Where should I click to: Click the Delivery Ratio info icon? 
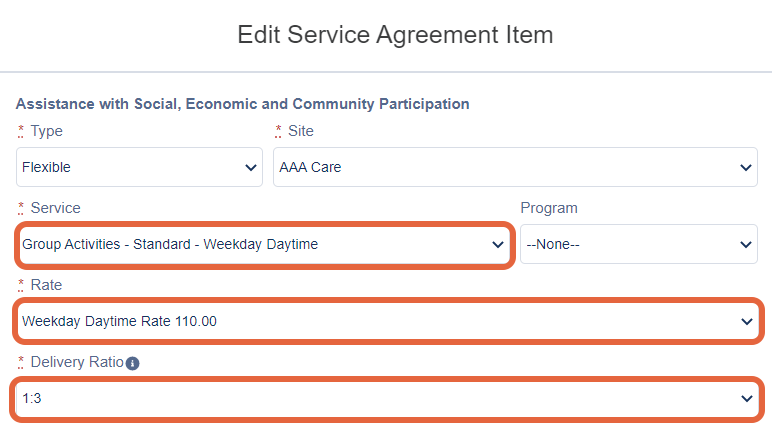tap(132, 364)
